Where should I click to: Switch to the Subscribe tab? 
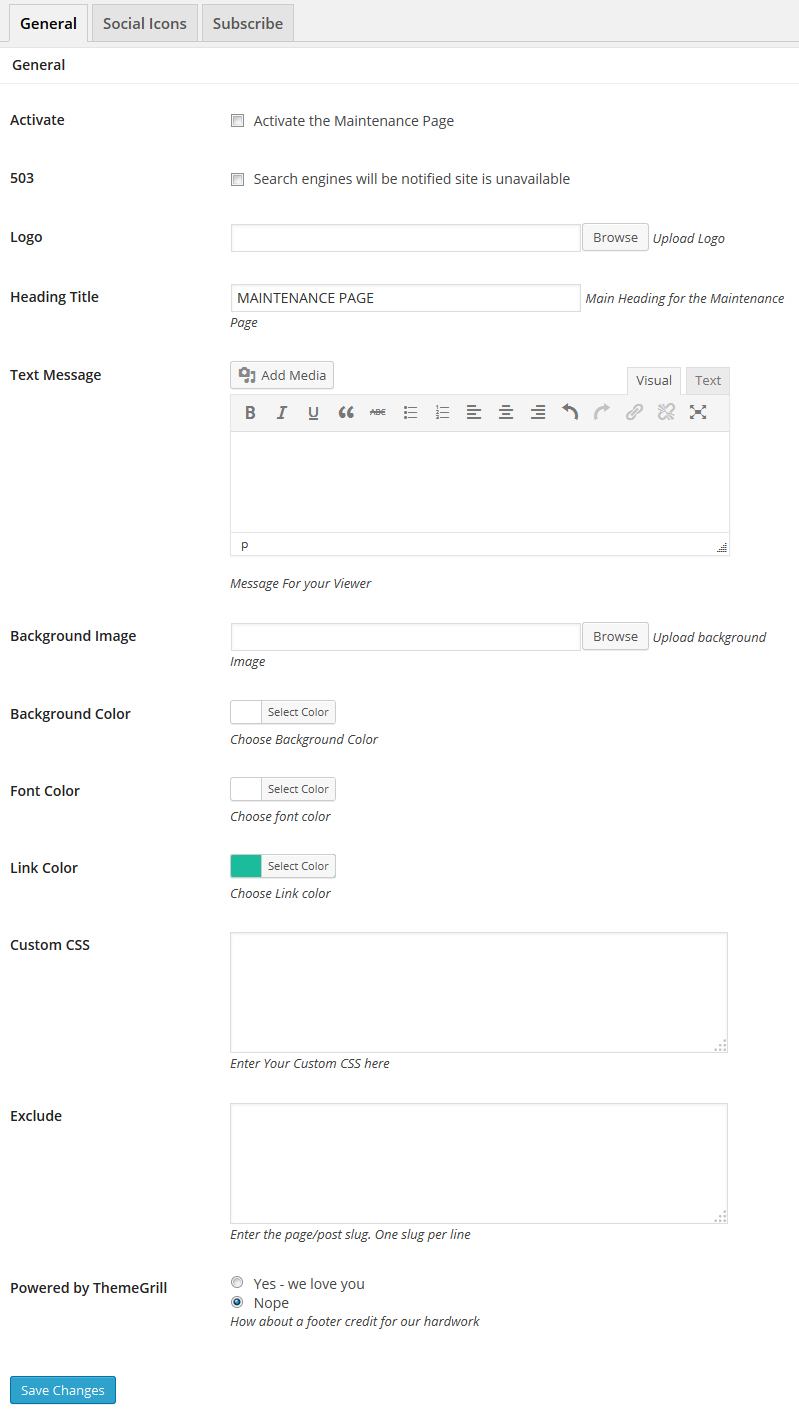[248, 23]
